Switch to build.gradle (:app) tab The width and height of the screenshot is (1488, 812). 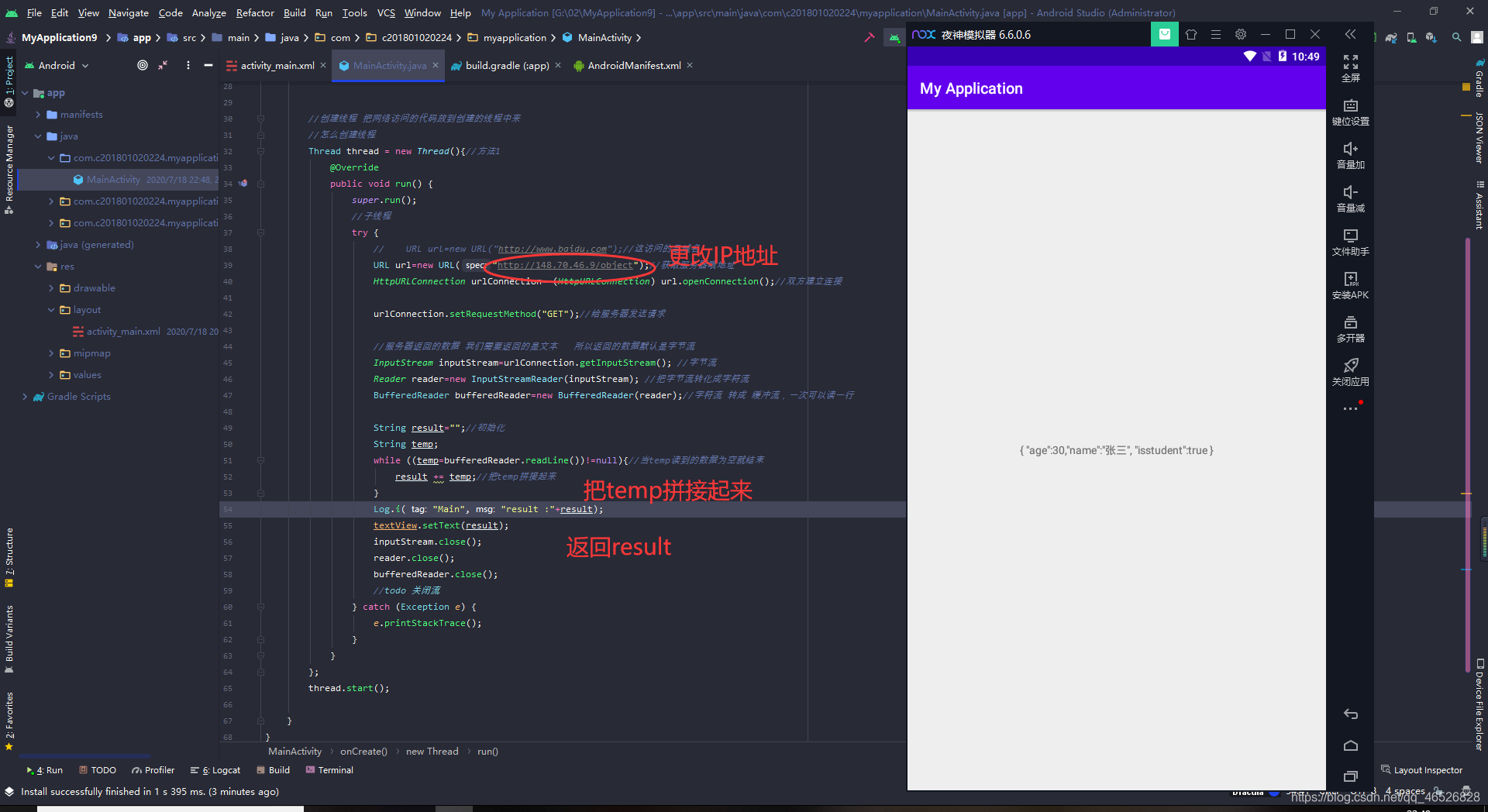(x=507, y=66)
